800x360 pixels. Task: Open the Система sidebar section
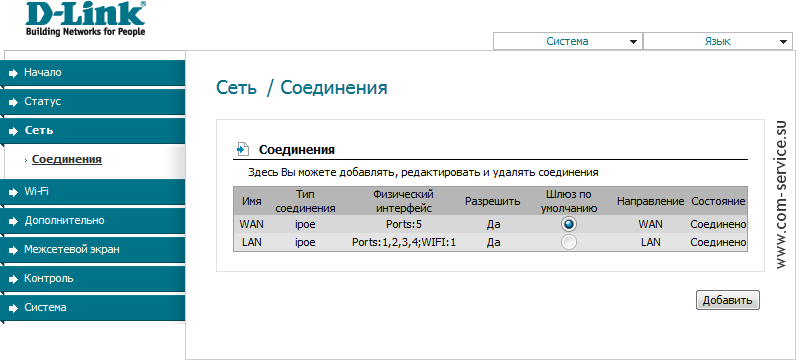coord(92,308)
